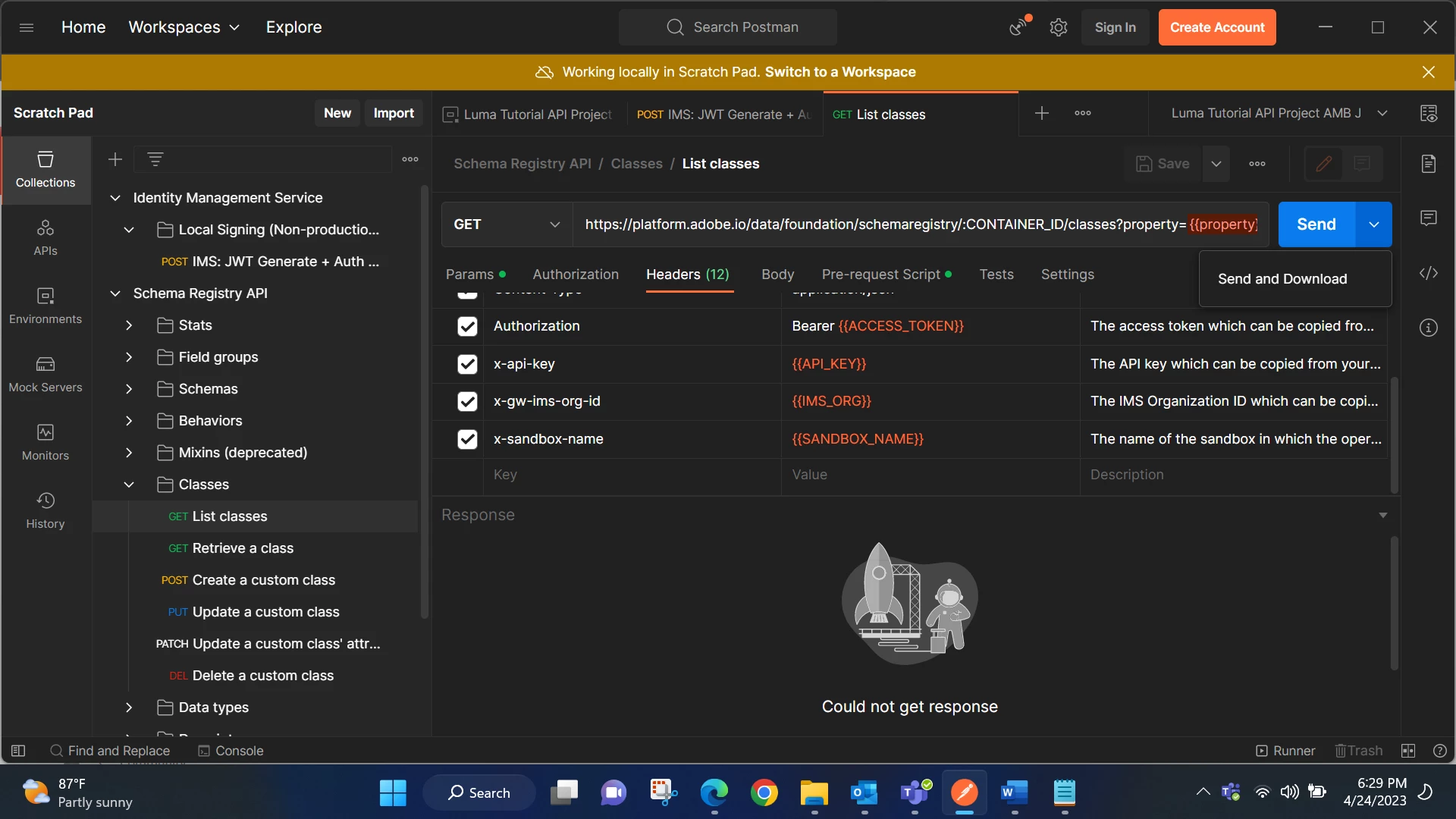This screenshot has height=819, width=1456.
Task: Open the Mock Servers sidebar icon
Action: point(45,374)
